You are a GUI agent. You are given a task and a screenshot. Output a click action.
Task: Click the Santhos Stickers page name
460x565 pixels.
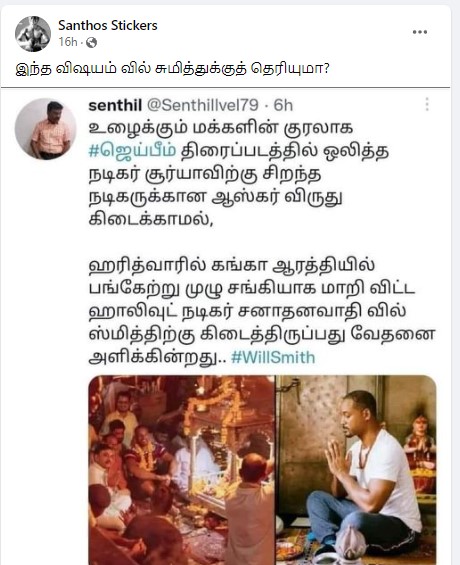pyautogui.click(x=108, y=26)
